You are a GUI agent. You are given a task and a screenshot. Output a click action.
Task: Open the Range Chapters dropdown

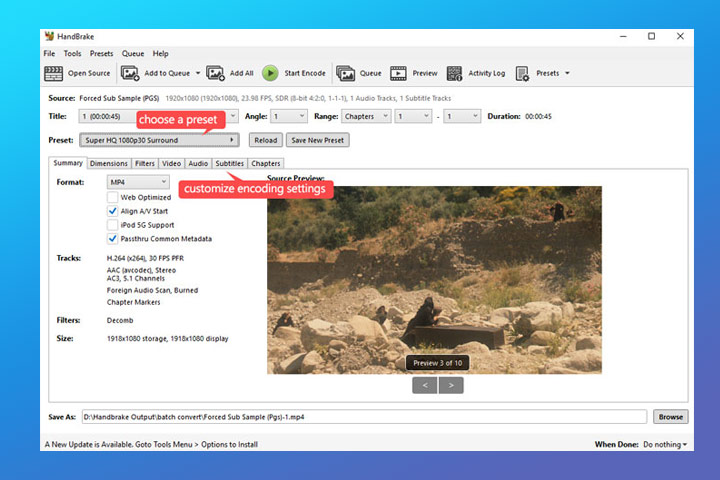[366, 116]
